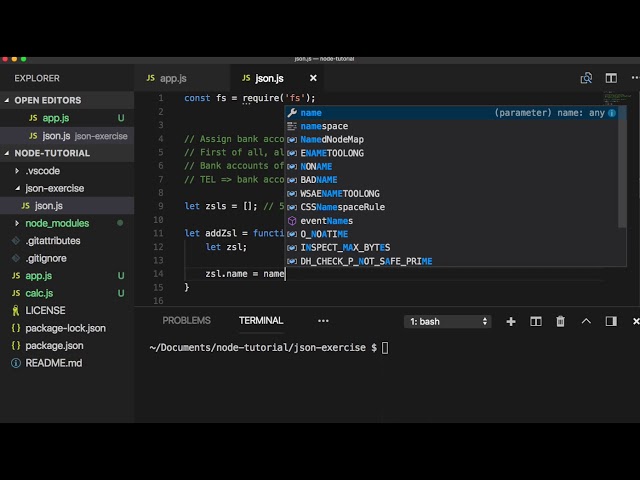Image resolution: width=640 pixels, height=480 pixels.
Task: Pick the INSPECT_MAX_BYTES suggestion
Action: (x=451, y=248)
